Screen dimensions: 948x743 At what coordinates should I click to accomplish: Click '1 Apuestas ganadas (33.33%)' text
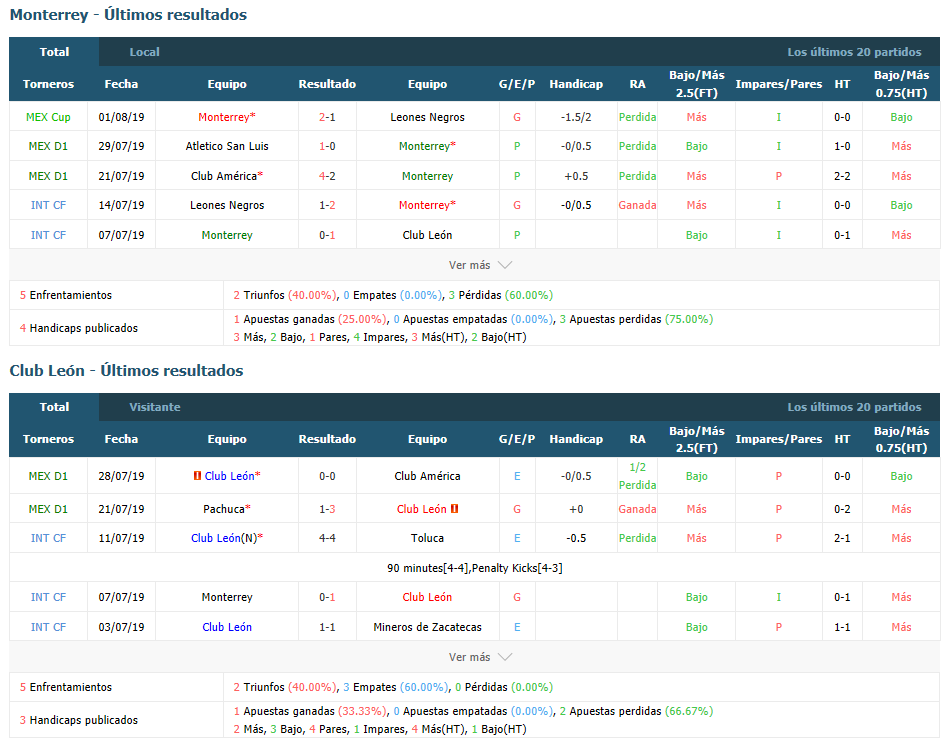[310, 711]
